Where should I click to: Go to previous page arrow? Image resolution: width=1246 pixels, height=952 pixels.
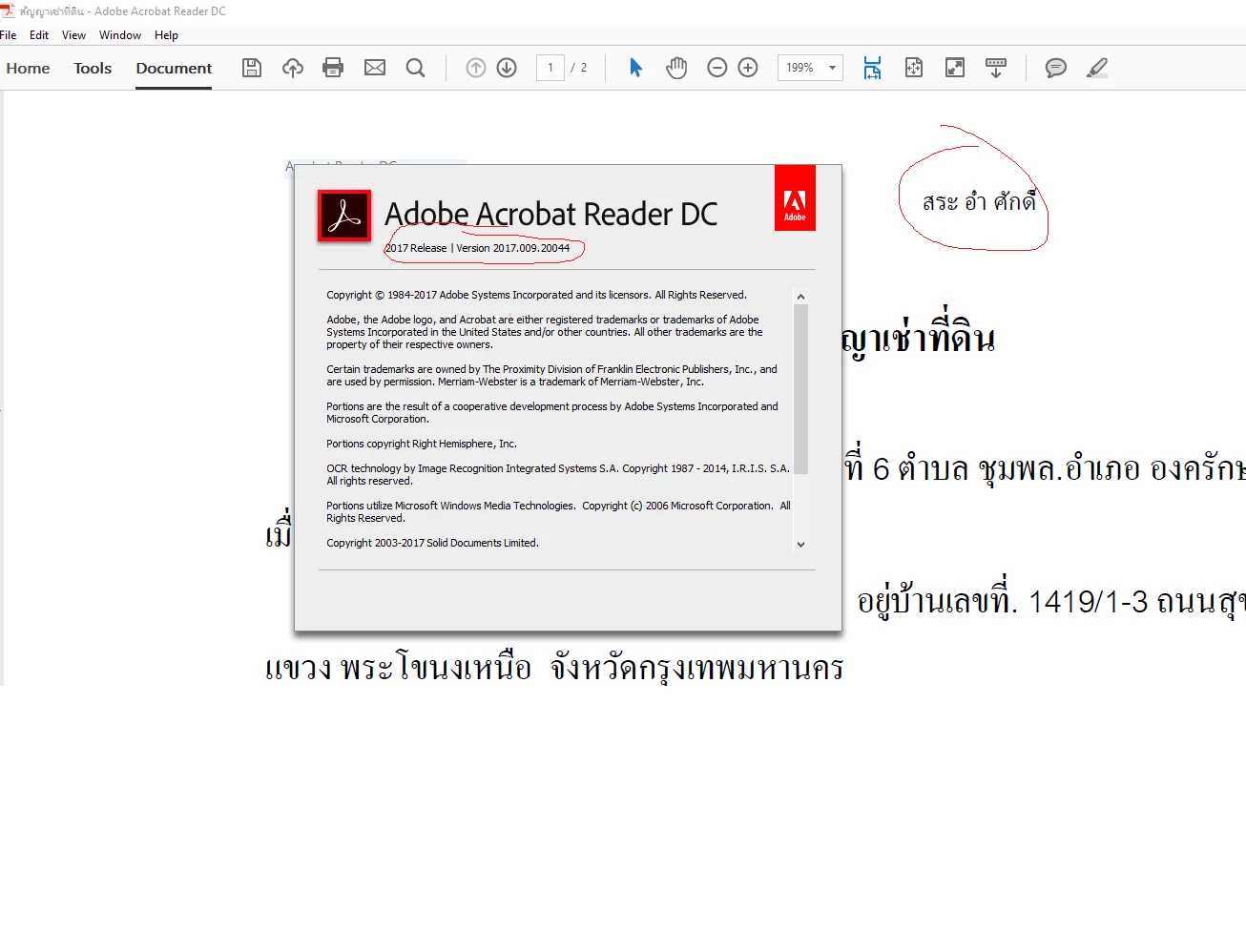[476, 68]
